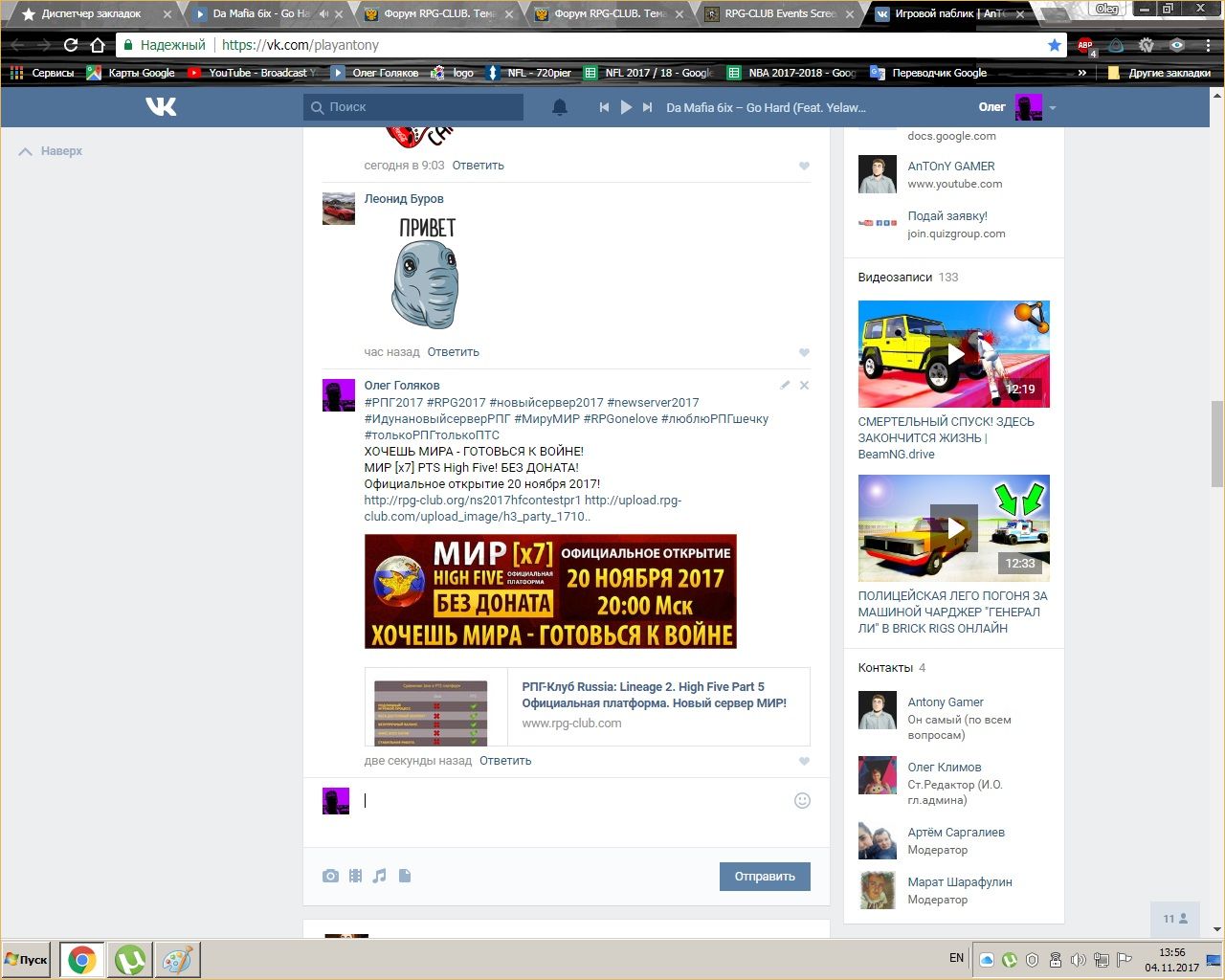Image resolution: width=1225 pixels, height=980 pixels.
Task: Click the #РПГ2017 hashtag
Action: [393, 403]
